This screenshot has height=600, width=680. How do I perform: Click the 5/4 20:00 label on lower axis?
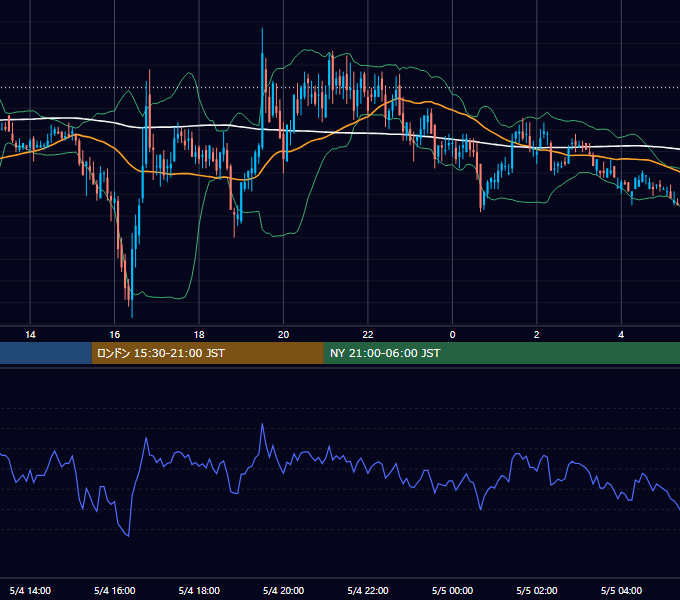(283, 590)
